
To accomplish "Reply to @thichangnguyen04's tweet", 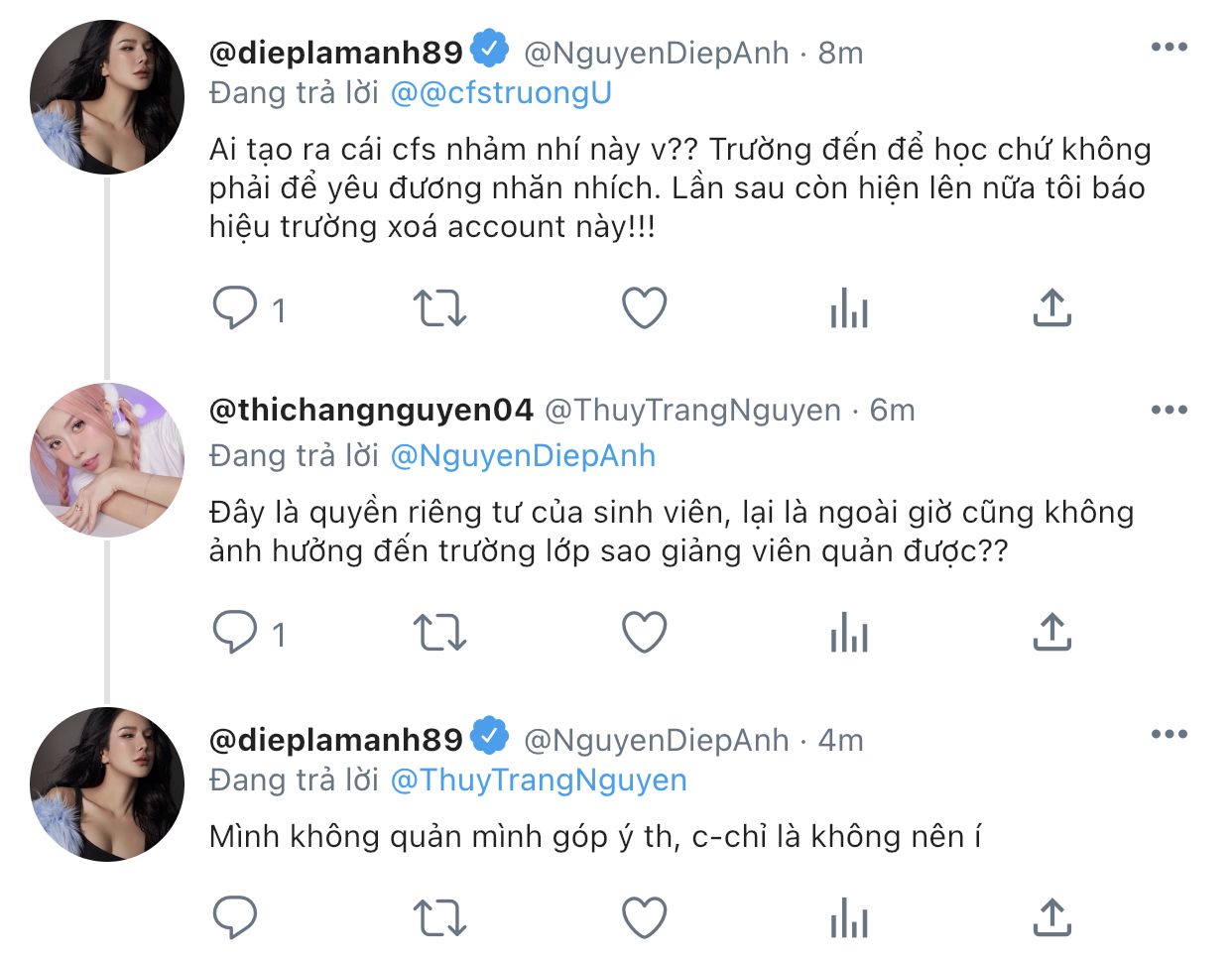I will 236,632.
